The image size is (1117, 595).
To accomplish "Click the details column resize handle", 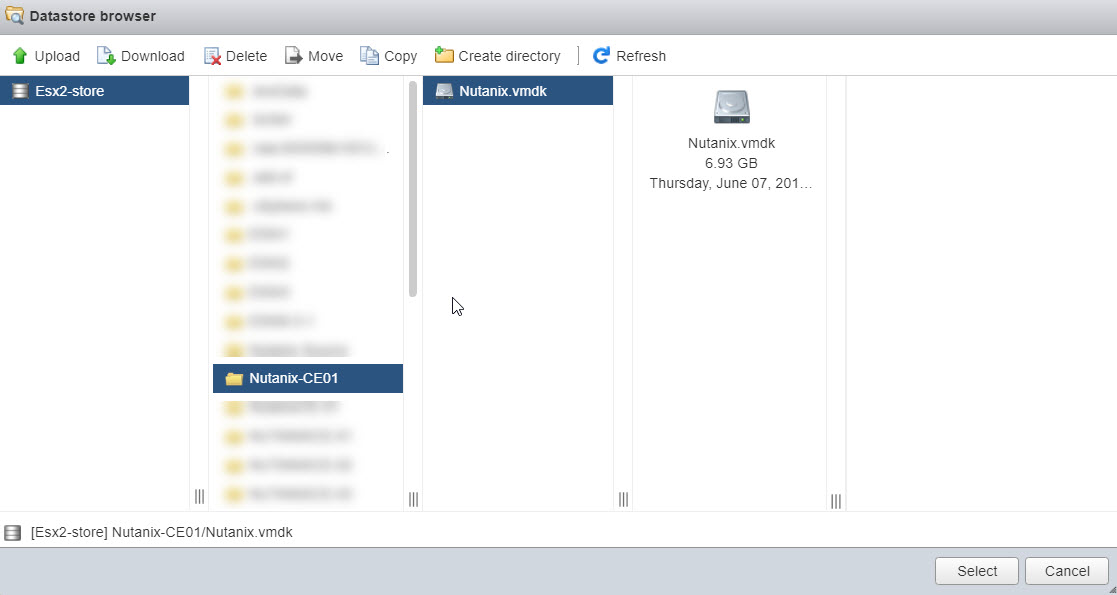I will [x=836, y=501].
